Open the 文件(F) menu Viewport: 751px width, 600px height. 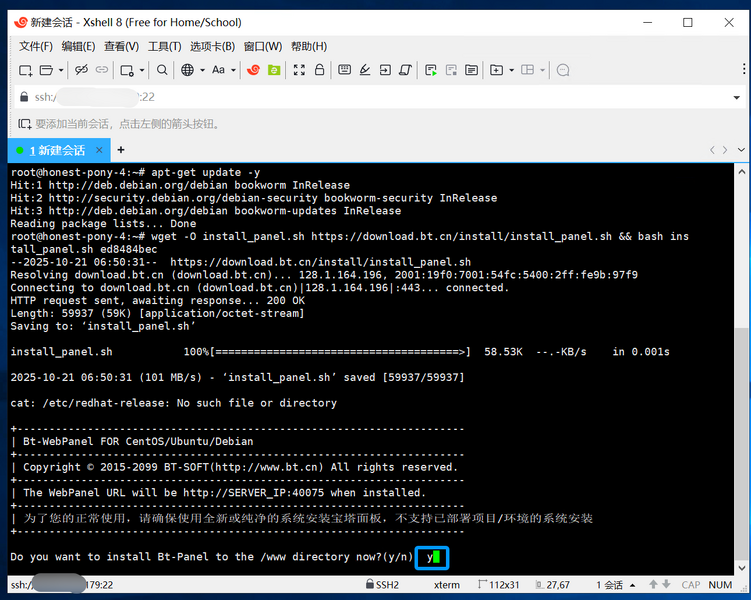[36, 46]
